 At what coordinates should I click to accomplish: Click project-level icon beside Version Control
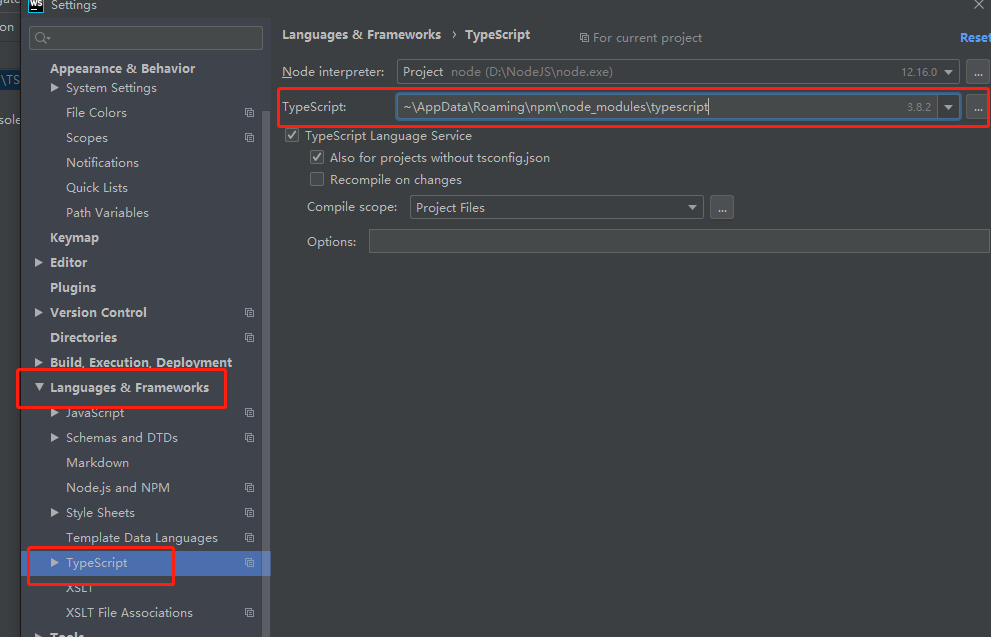click(250, 313)
